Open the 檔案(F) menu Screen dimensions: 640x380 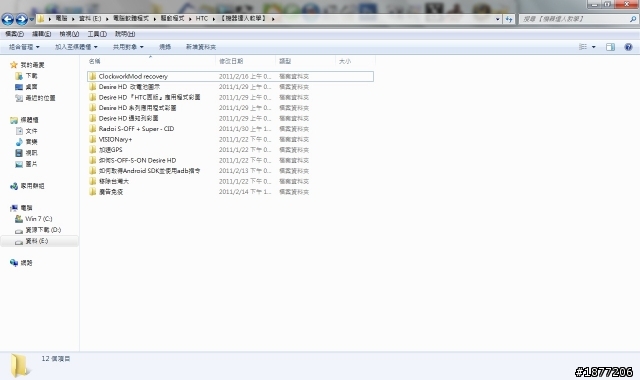[14, 34]
